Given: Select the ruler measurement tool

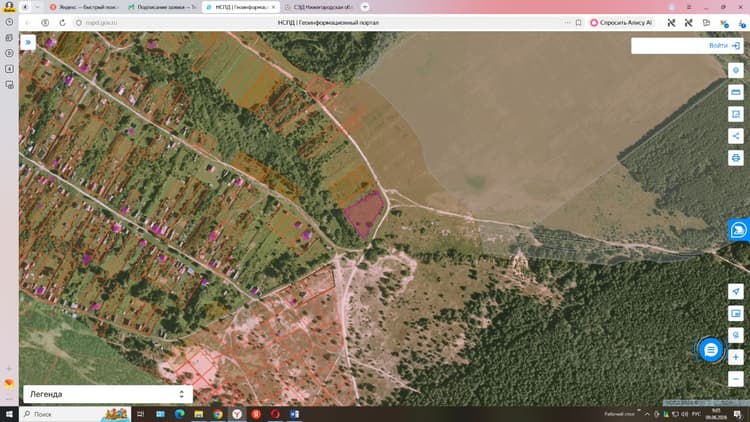Looking at the screenshot, I should click(x=736, y=92).
